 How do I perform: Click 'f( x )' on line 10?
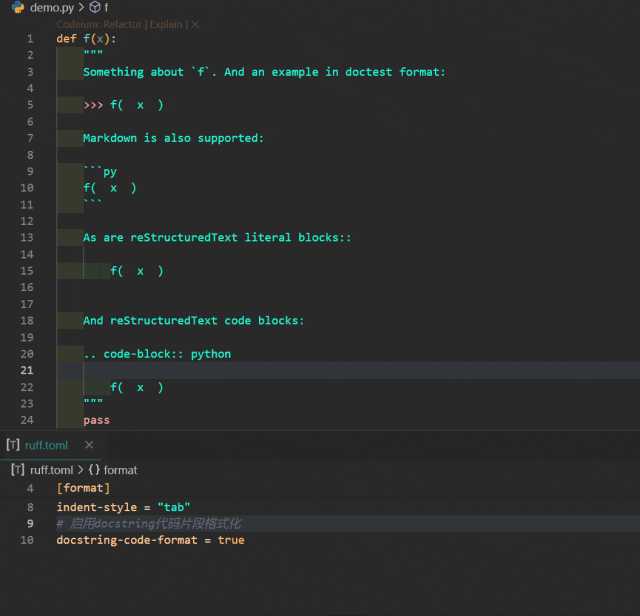[110, 188]
